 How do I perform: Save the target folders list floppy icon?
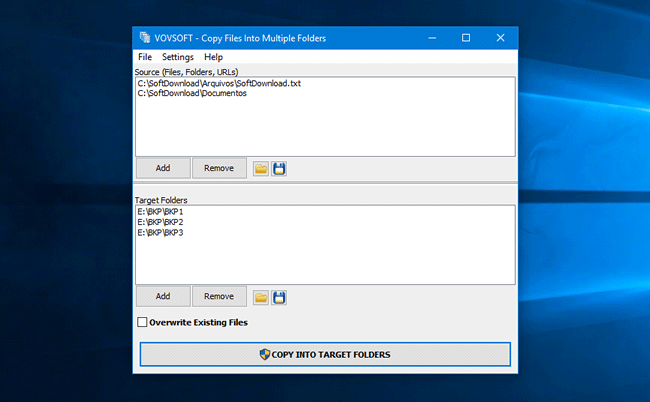279,297
